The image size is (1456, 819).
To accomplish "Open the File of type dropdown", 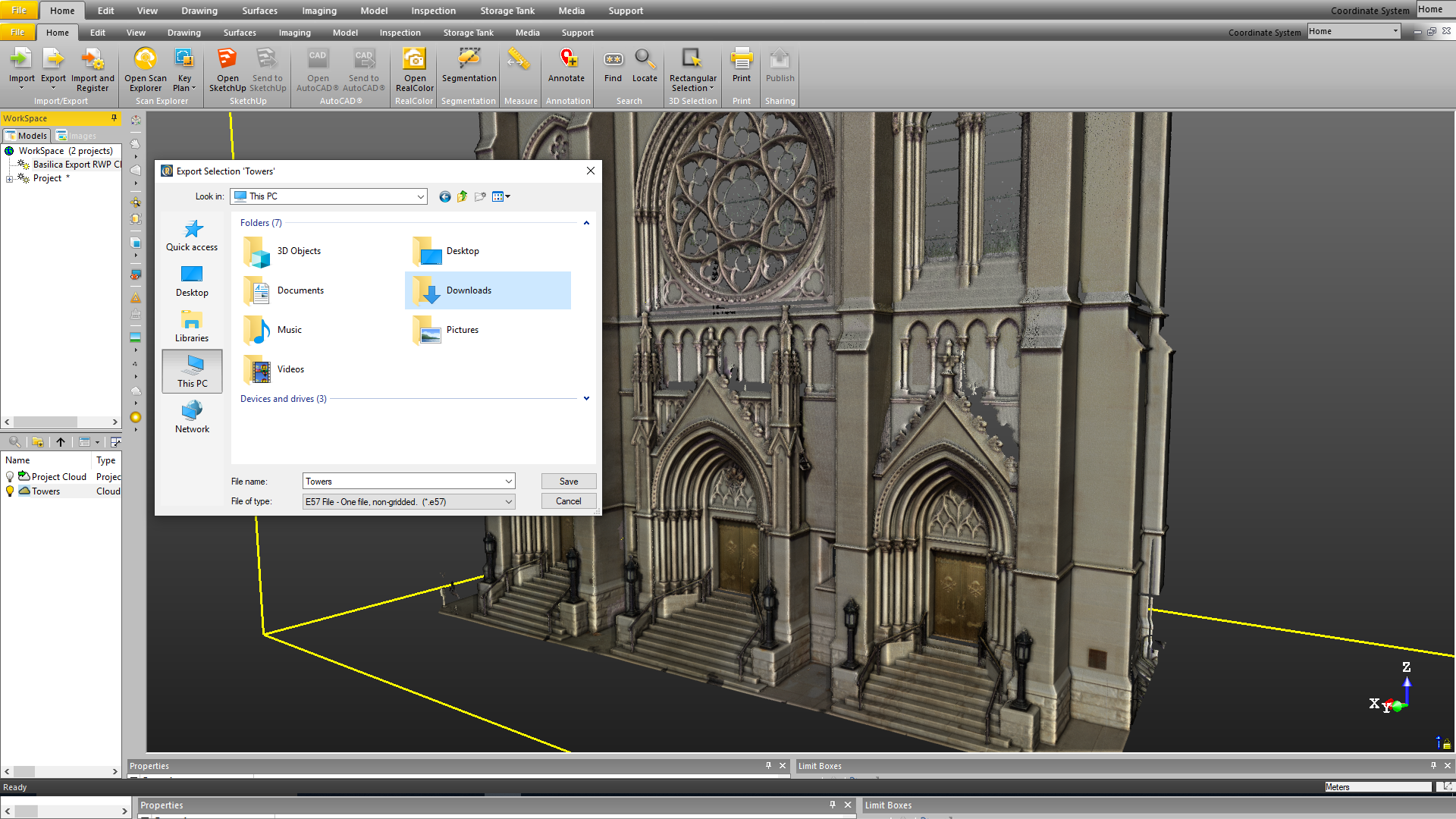I will point(509,502).
